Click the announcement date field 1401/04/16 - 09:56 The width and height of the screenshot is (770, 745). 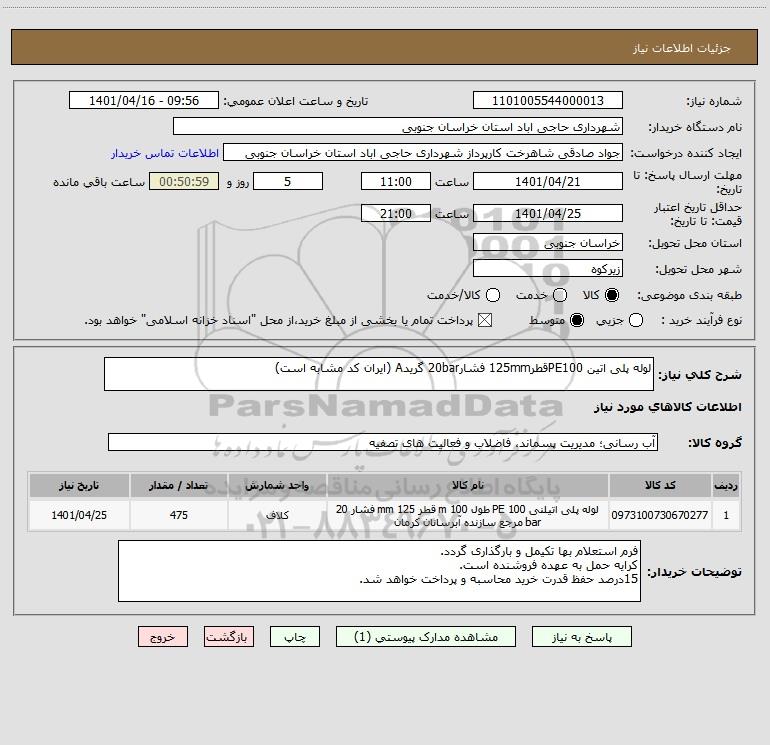coord(144,101)
